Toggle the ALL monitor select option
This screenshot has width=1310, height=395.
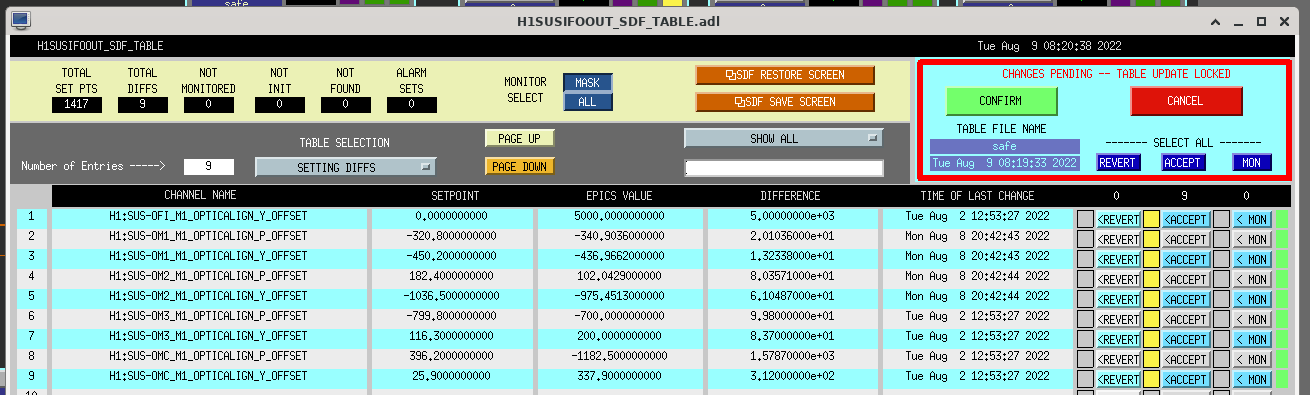pyautogui.click(x=588, y=101)
